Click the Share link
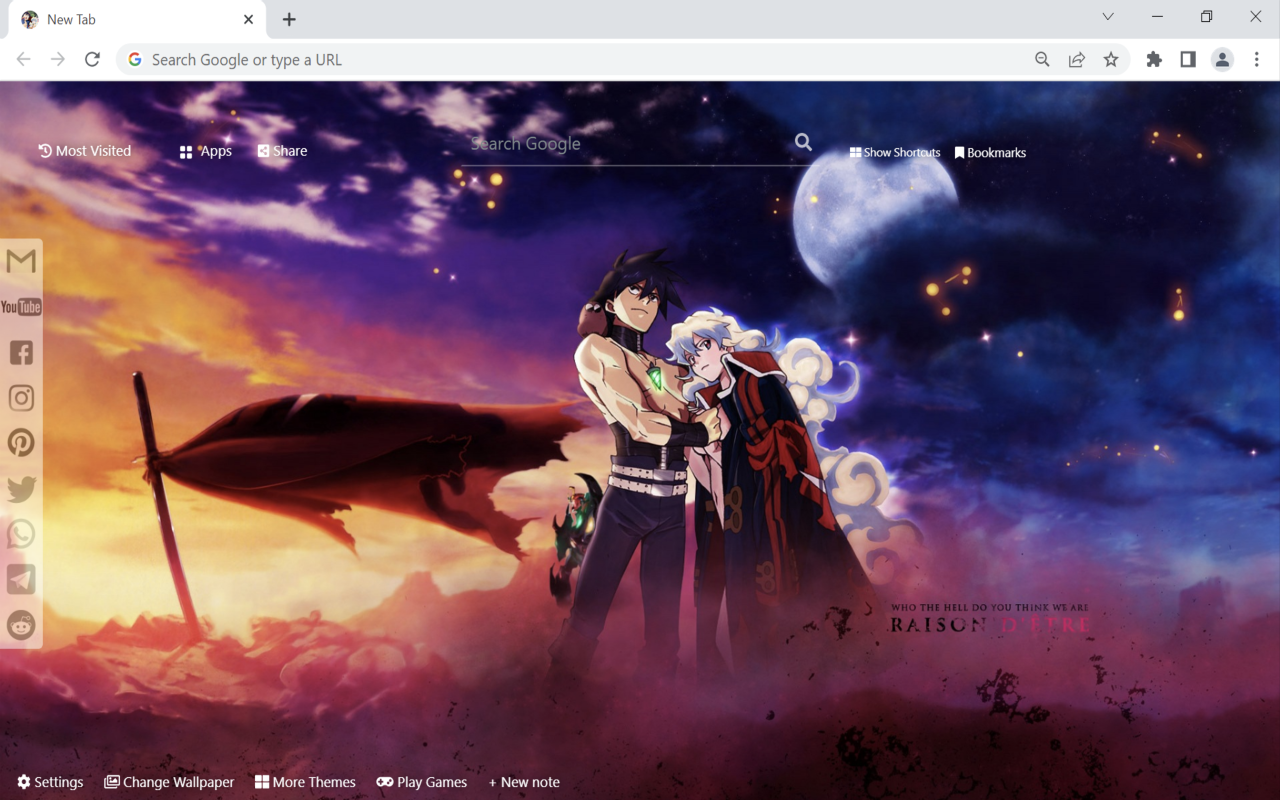This screenshot has width=1280, height=800. click(x=282, y=151)
